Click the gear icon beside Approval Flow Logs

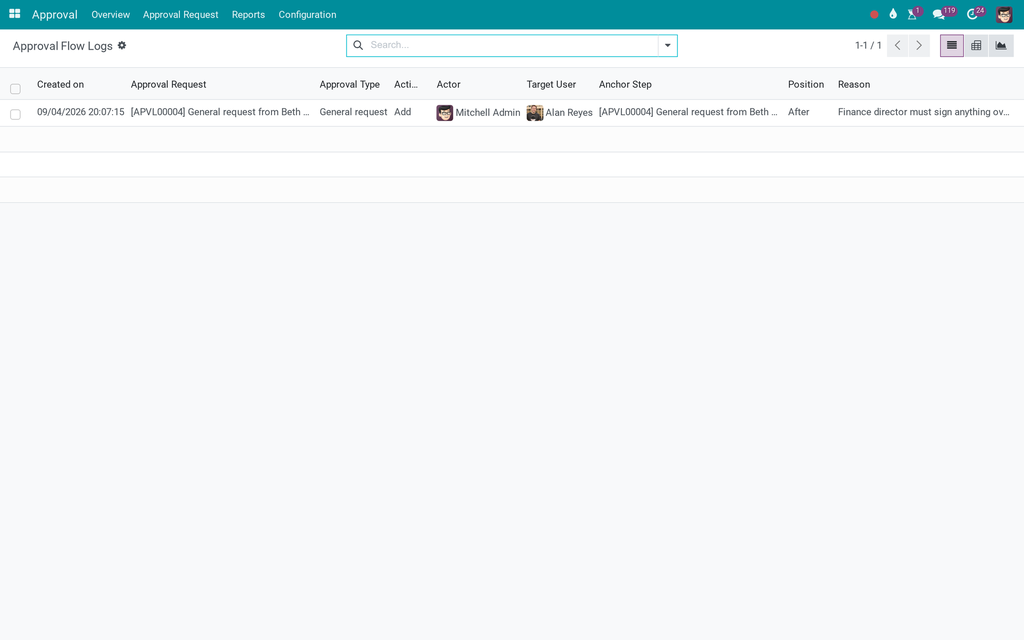click(x=121, y=46)
